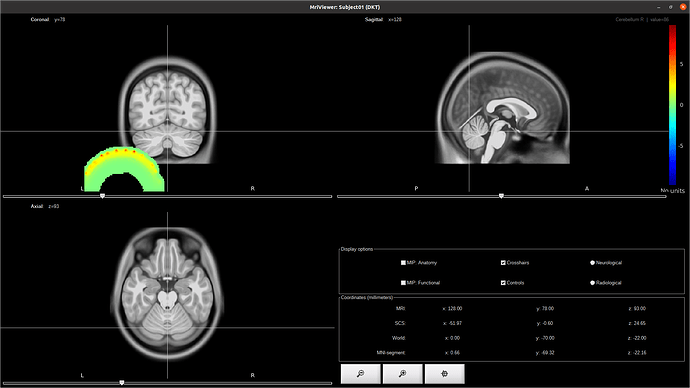The height and width of the screenshot is (388, 690).
Task: Click the MRI x: 128.00 value
Action: tap(452, 309)
